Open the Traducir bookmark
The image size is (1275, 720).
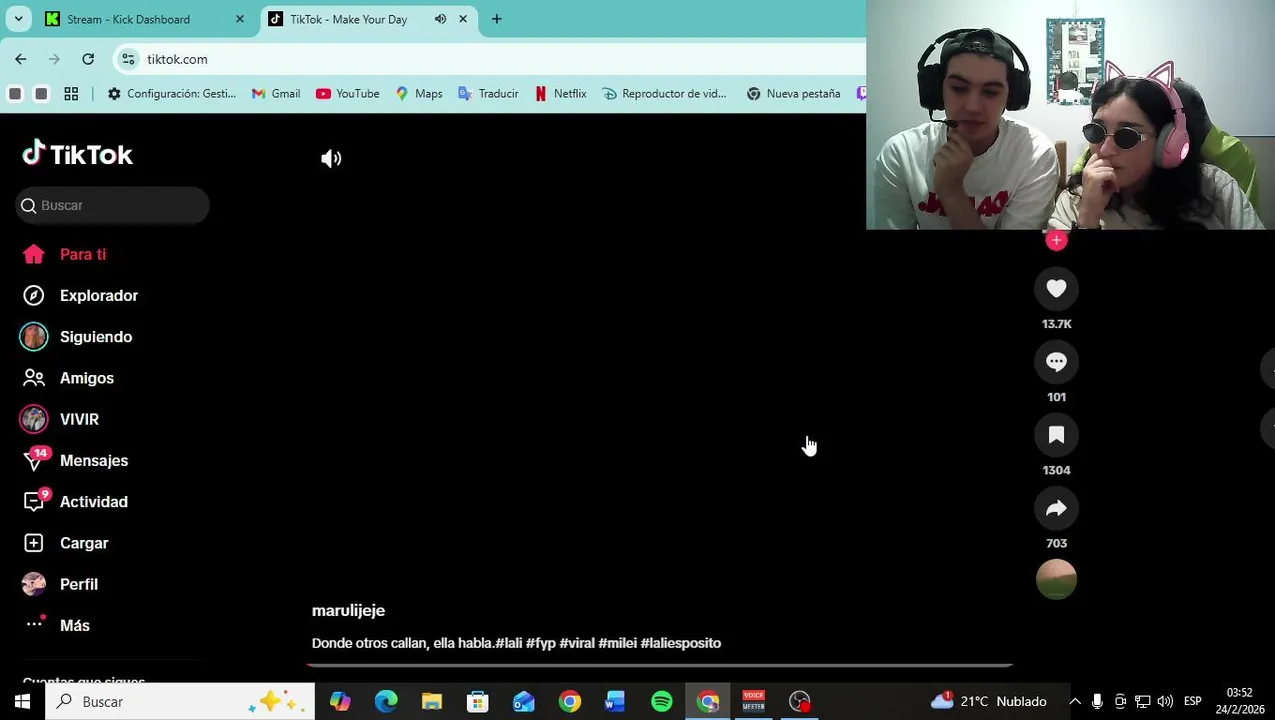[x=488, y=94]
